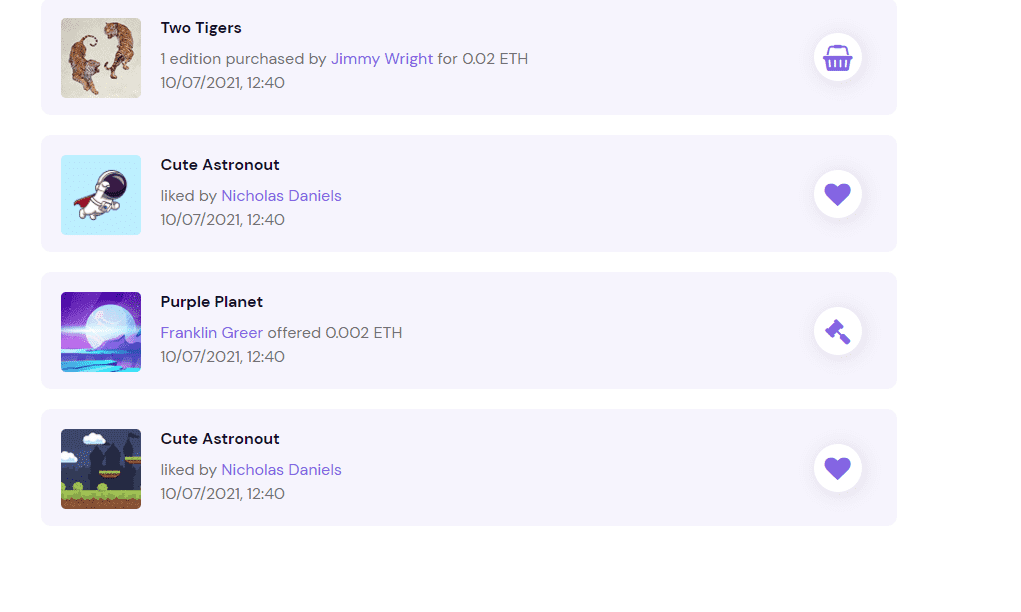Open the Two Tigers artwork thumbnail

101,58
